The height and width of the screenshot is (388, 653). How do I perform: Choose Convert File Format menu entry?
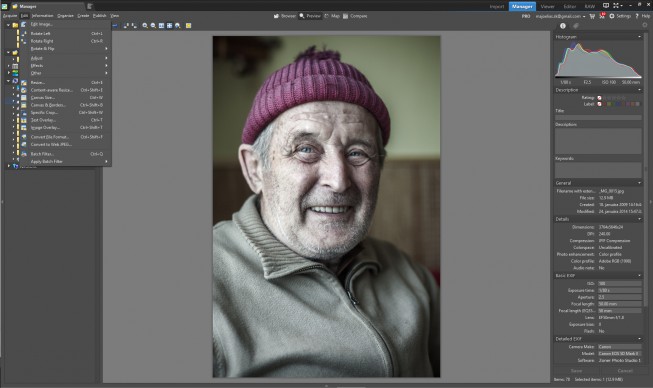tap(66, 137)
